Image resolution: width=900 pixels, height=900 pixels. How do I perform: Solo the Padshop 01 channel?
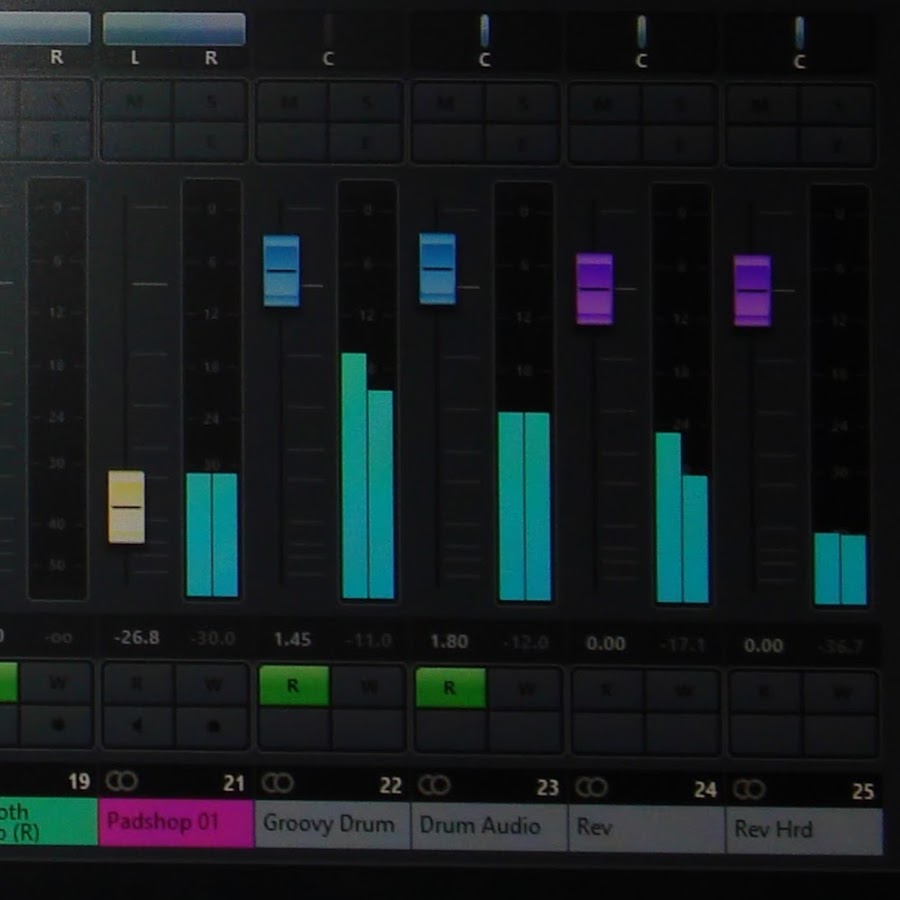pyautogui.click(x=211, y=102)
